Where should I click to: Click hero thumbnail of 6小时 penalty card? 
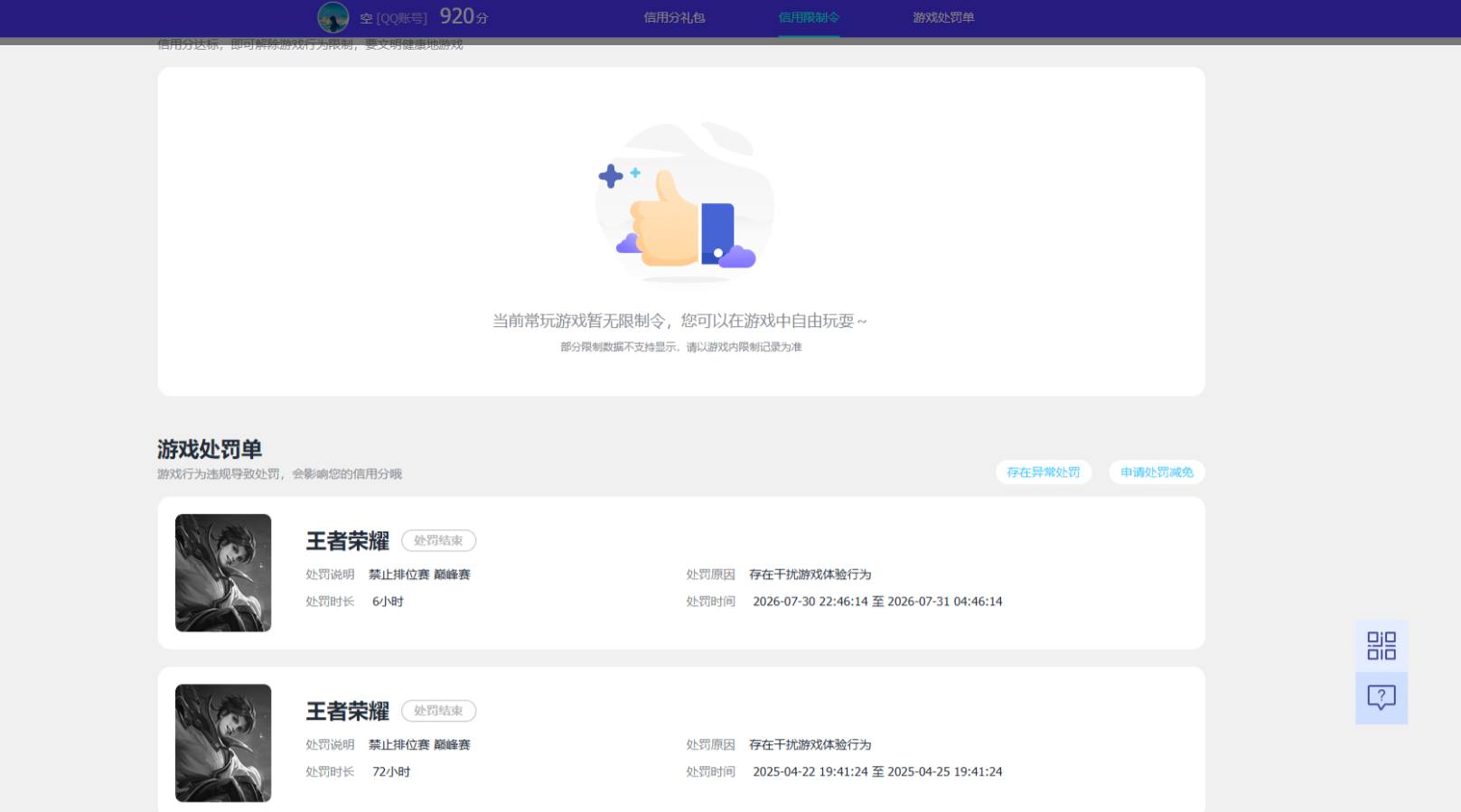[223, 573]
